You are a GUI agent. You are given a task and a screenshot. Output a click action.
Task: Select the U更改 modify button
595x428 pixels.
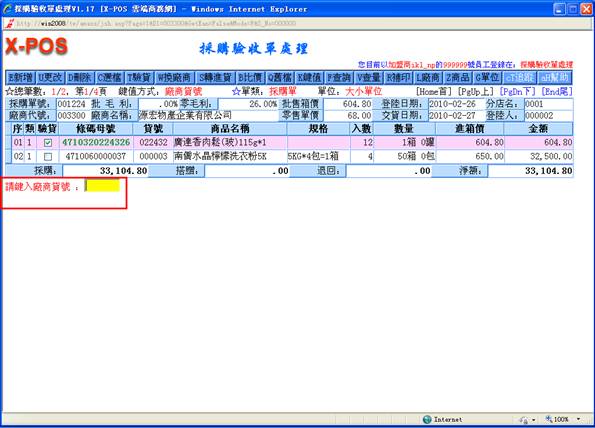pos(50,78)
